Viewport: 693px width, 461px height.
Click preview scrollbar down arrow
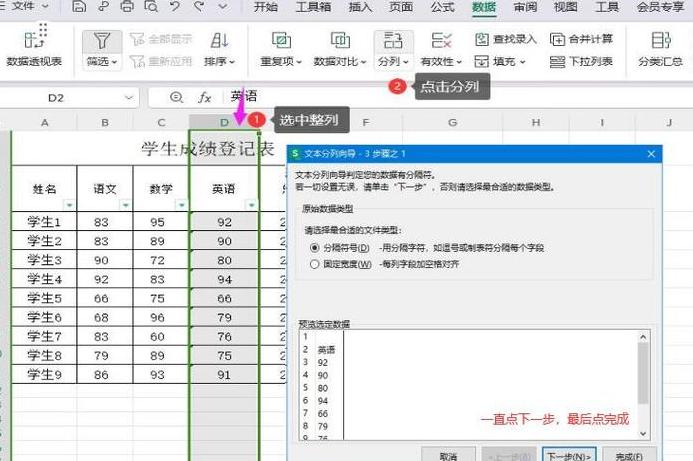pos(643,434)
